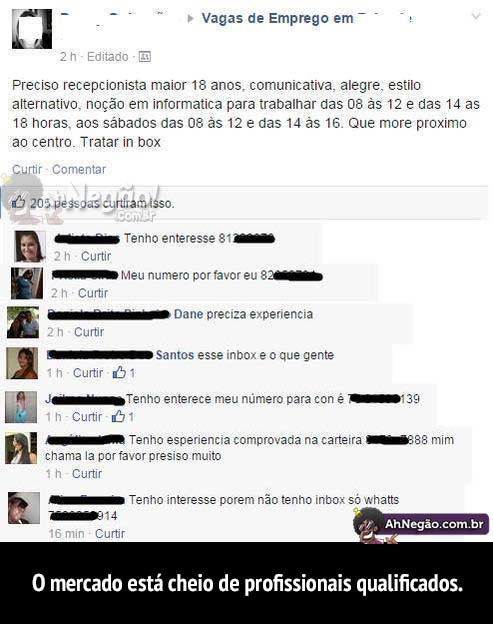Click the like-count thumb on 'Tenho enterece' comment
493x624 pixels.
(118, 416)
